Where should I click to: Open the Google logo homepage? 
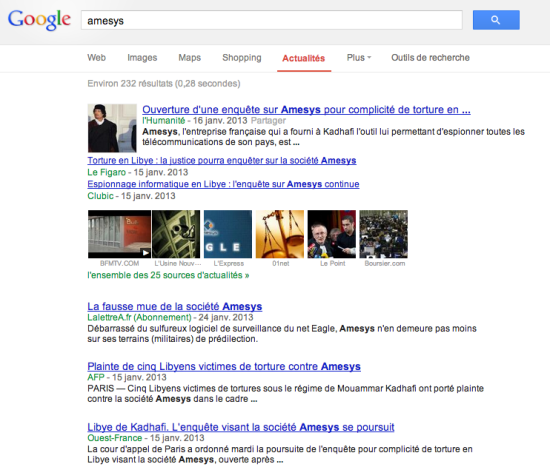pyautogui.click(x=39, y=20)
